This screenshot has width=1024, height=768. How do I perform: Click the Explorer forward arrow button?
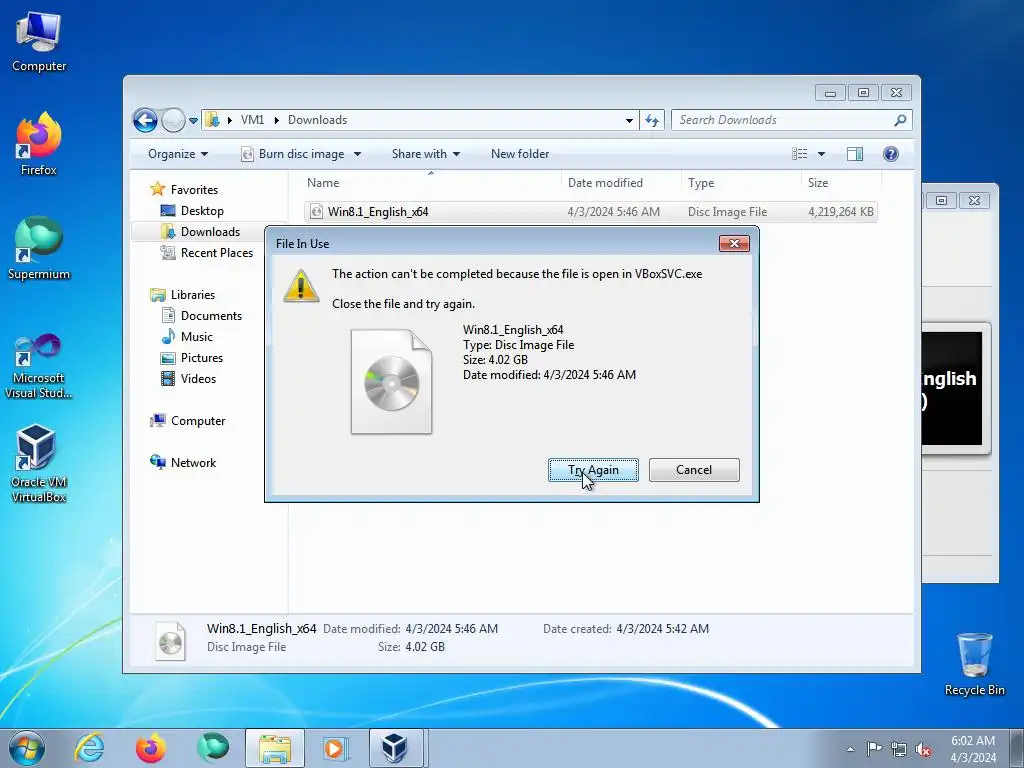pos(173,120)
